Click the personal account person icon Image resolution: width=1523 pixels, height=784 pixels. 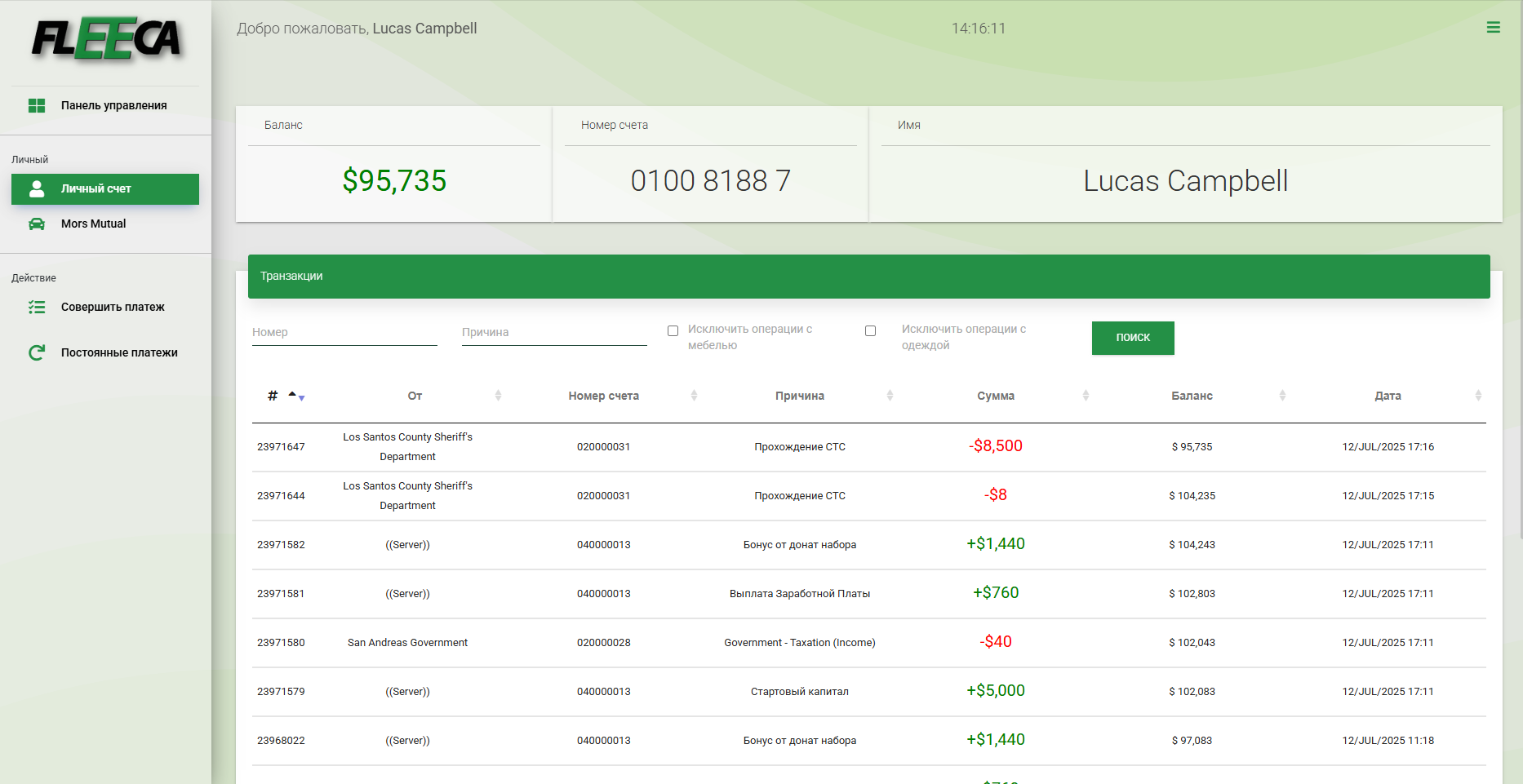coord(37,188)
